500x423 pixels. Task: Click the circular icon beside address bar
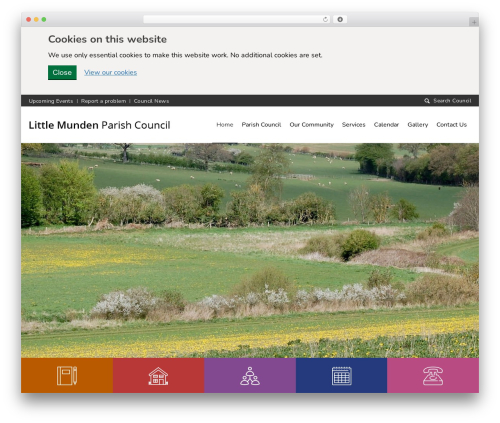340,20
